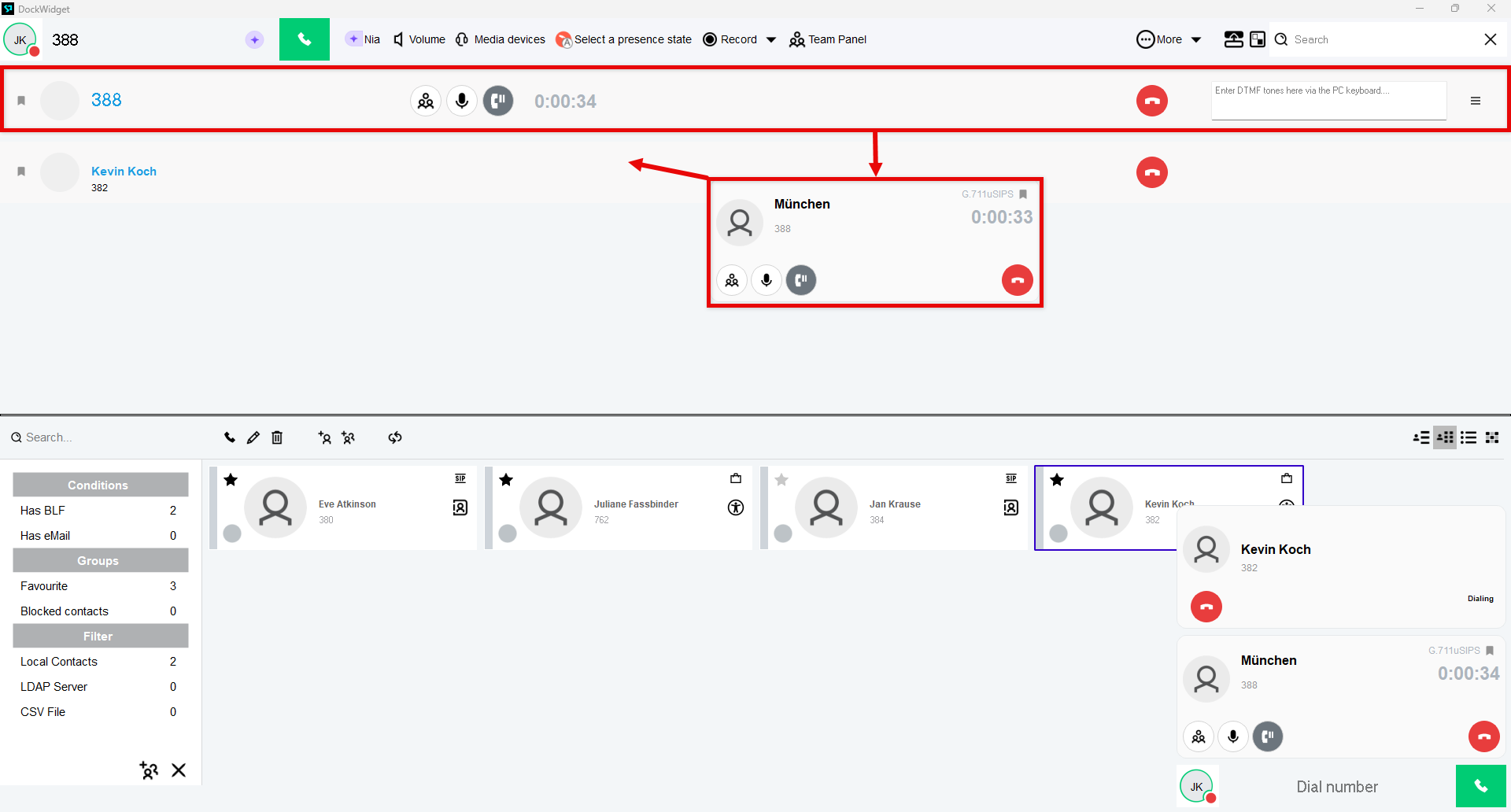
Task: Click the edit contact pencil icon
Action: coord(253,437)
